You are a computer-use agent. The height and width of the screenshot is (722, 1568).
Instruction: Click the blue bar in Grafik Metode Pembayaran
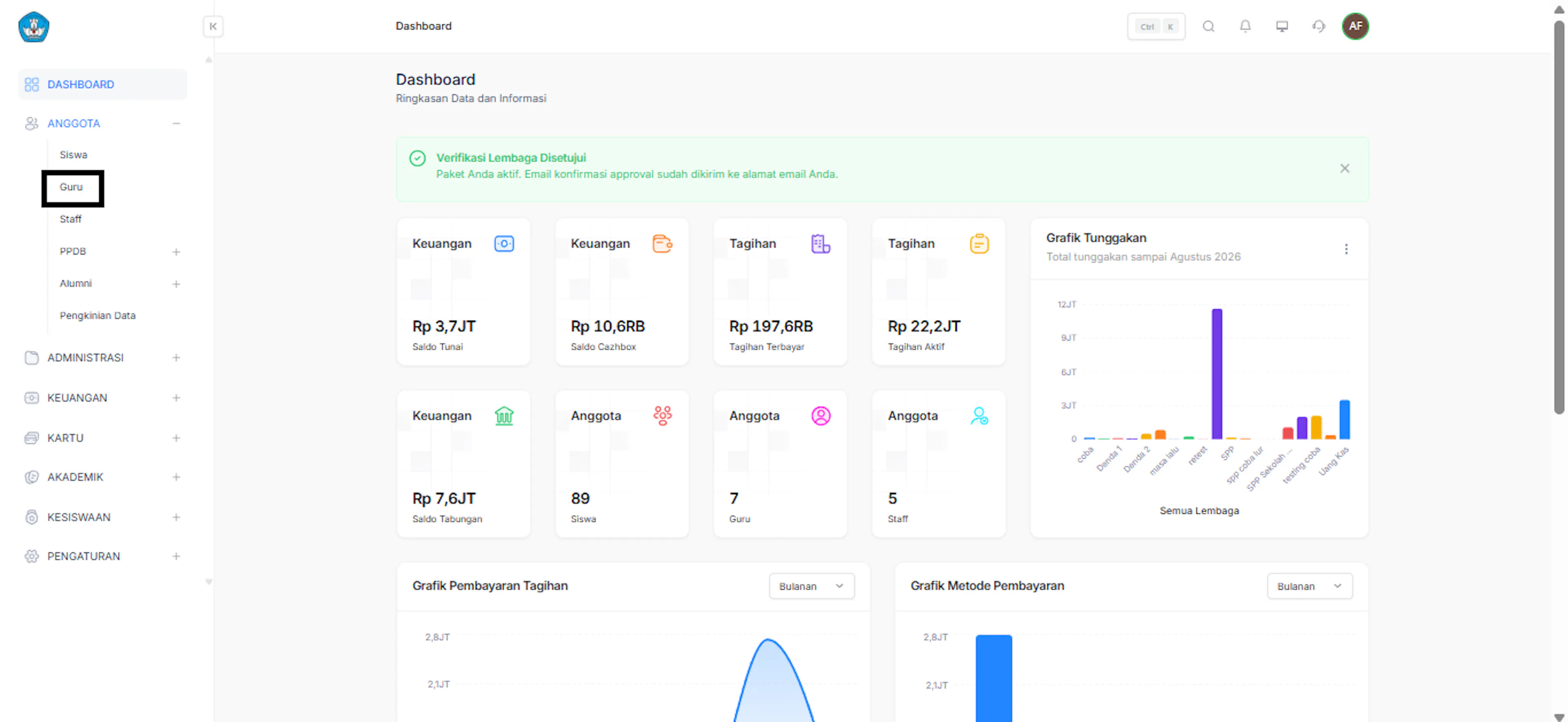(x=993, y=678)
